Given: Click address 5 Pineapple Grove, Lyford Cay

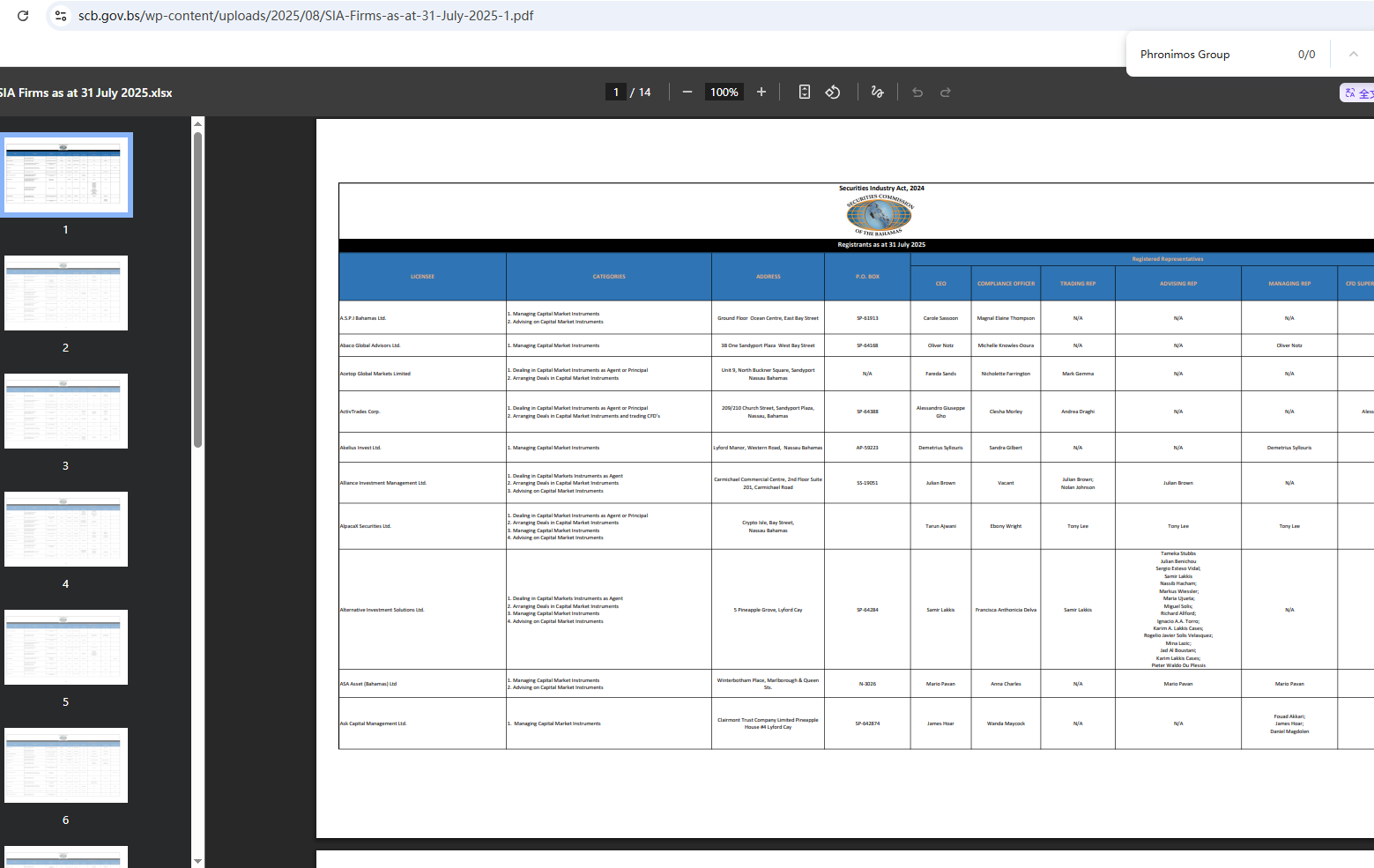Looking at the screenshot, I should point(768,610).
